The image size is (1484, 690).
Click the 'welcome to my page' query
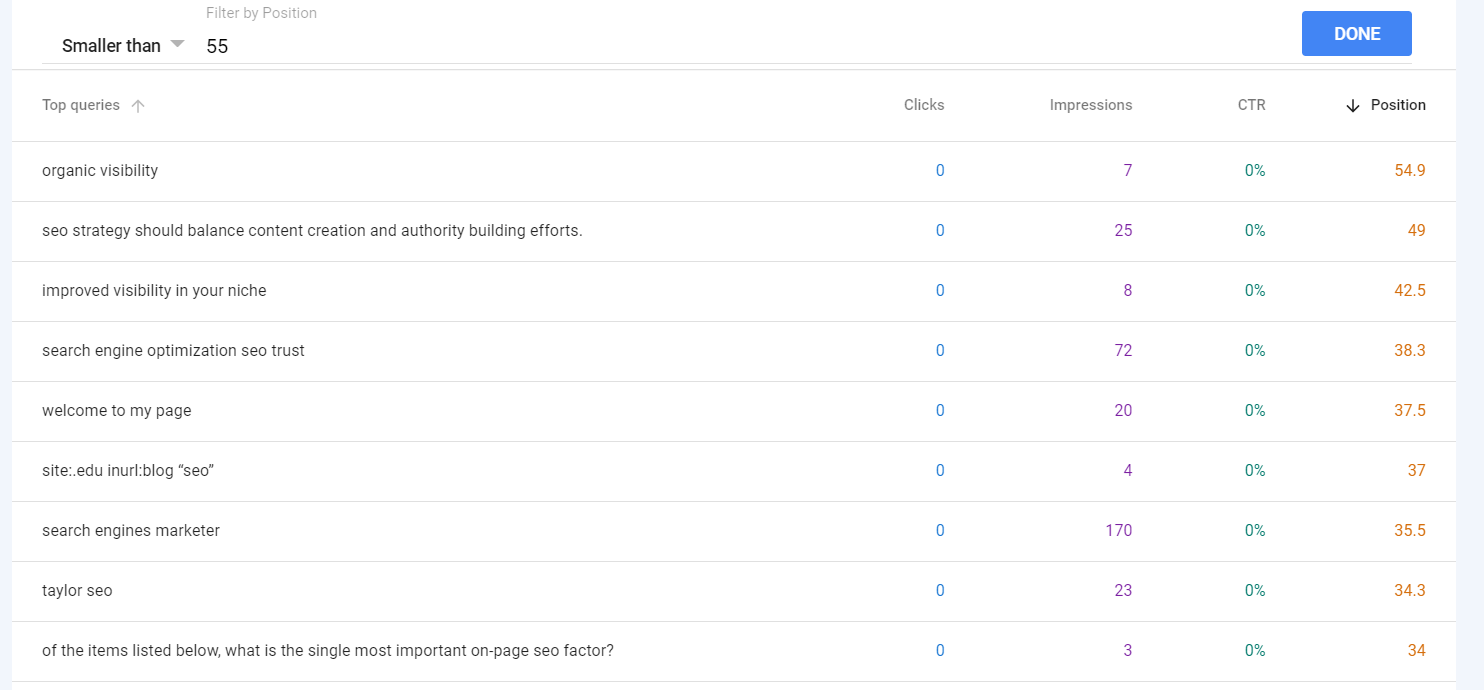(x=116, y=411)
